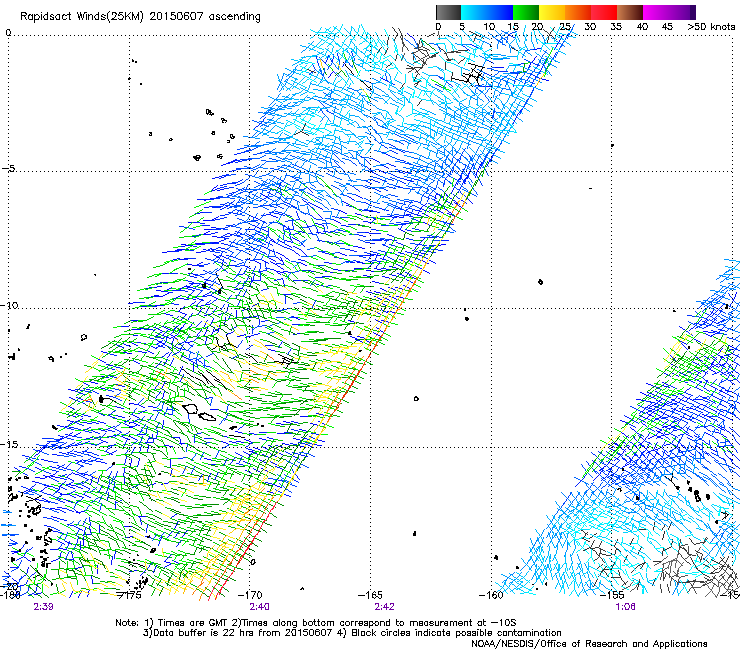Viewport: 740px width, 650px height.
Task: Click the longitude label '-165'
Action: tap(370, 595)
